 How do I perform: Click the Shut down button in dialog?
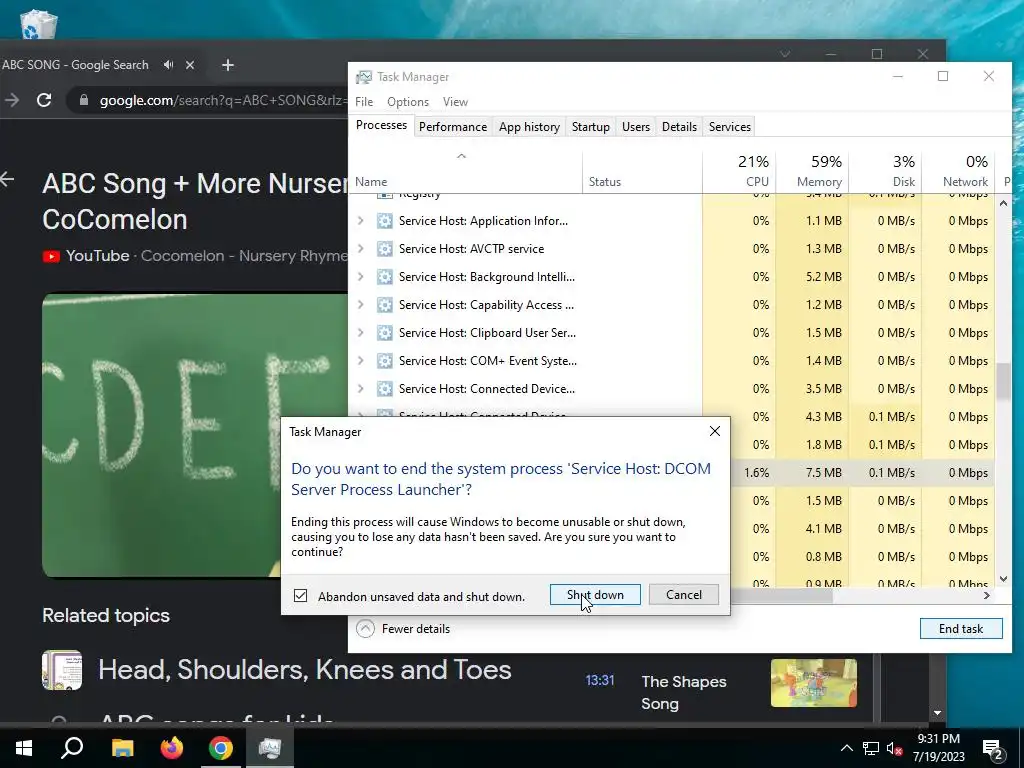pos(595,594)
